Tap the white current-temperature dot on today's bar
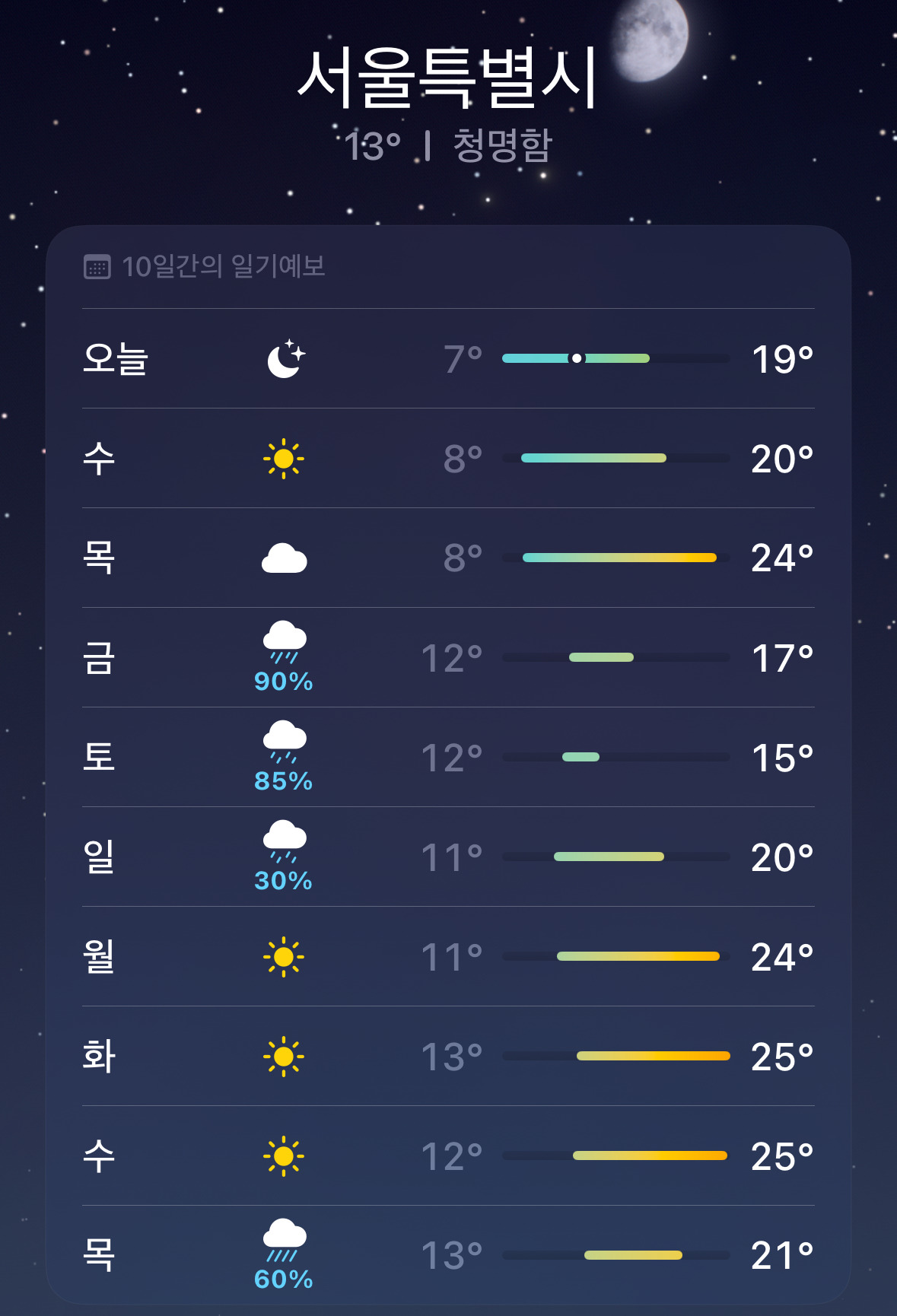897x1316 pixels. tap(577, 358)
